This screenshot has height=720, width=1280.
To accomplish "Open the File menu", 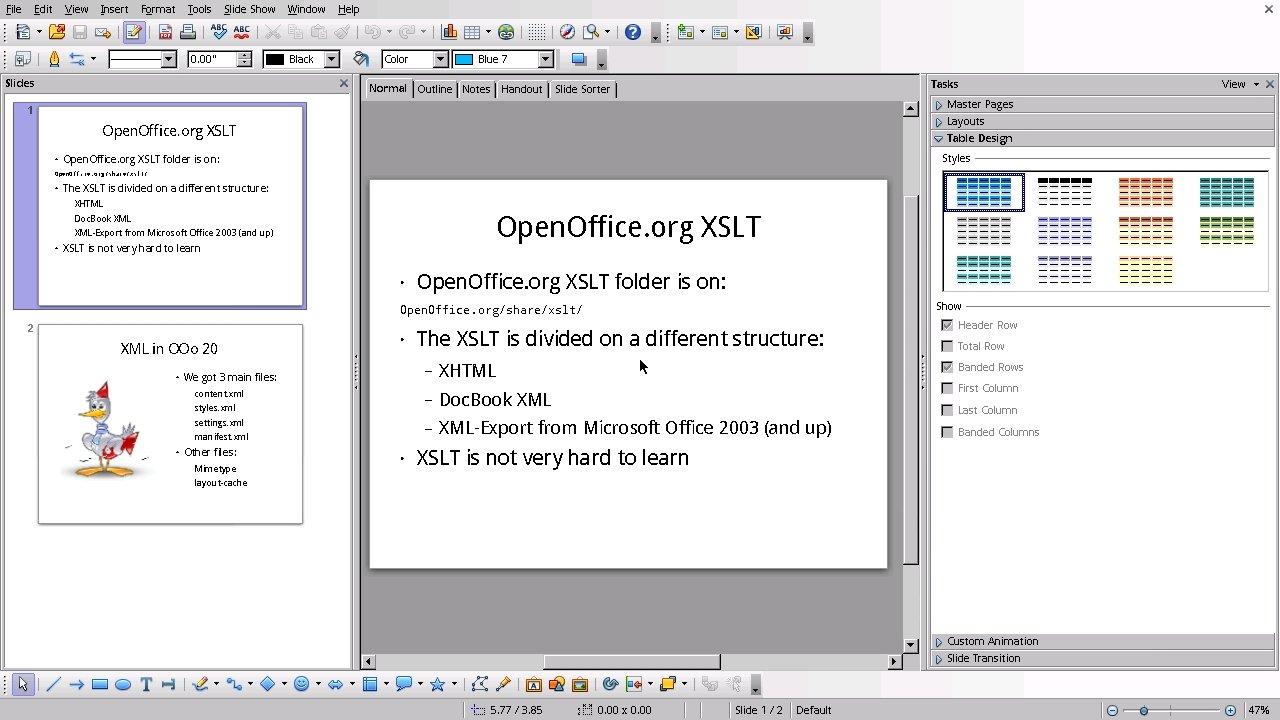I will [x=14, y=9].
